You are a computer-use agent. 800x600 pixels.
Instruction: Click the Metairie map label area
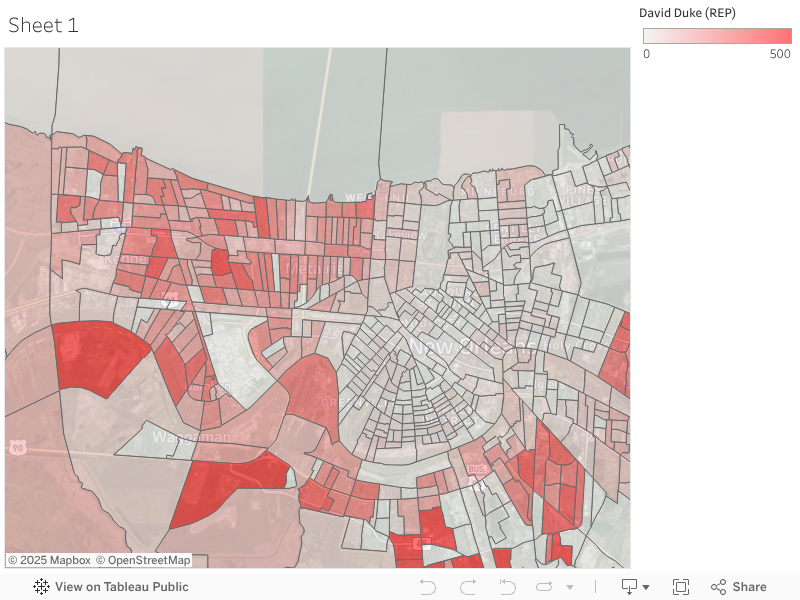[314, 268]
